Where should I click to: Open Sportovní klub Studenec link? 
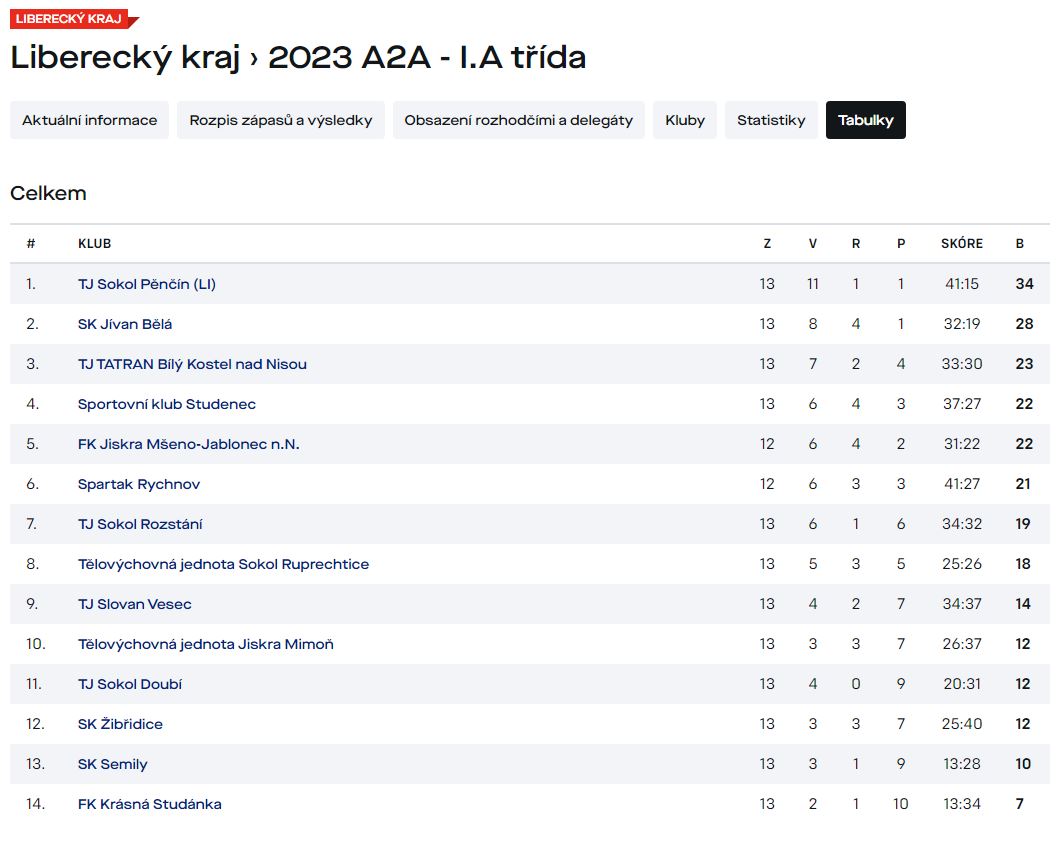tap(167, 404)
